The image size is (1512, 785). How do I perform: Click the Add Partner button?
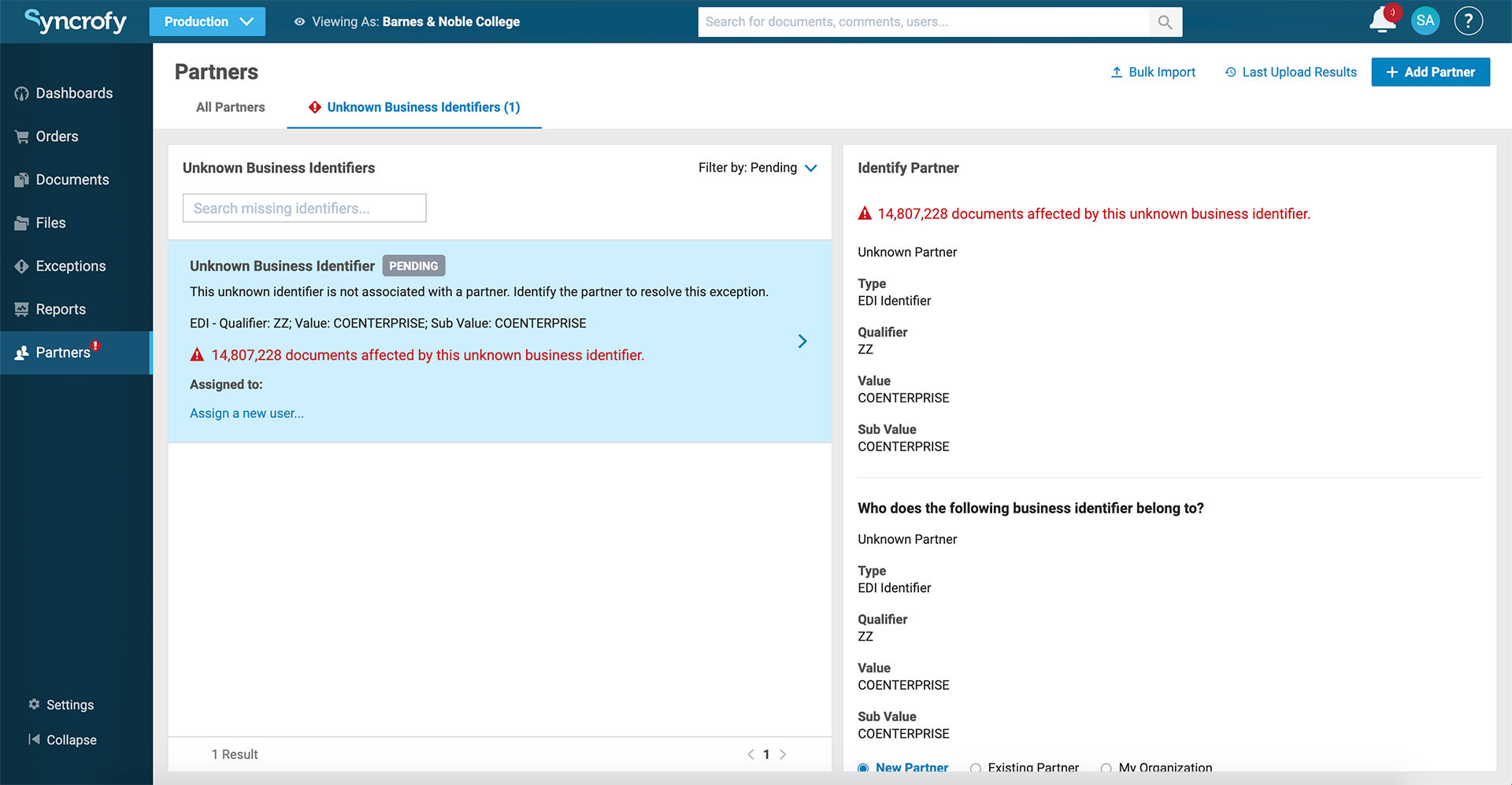point(1431,72)
